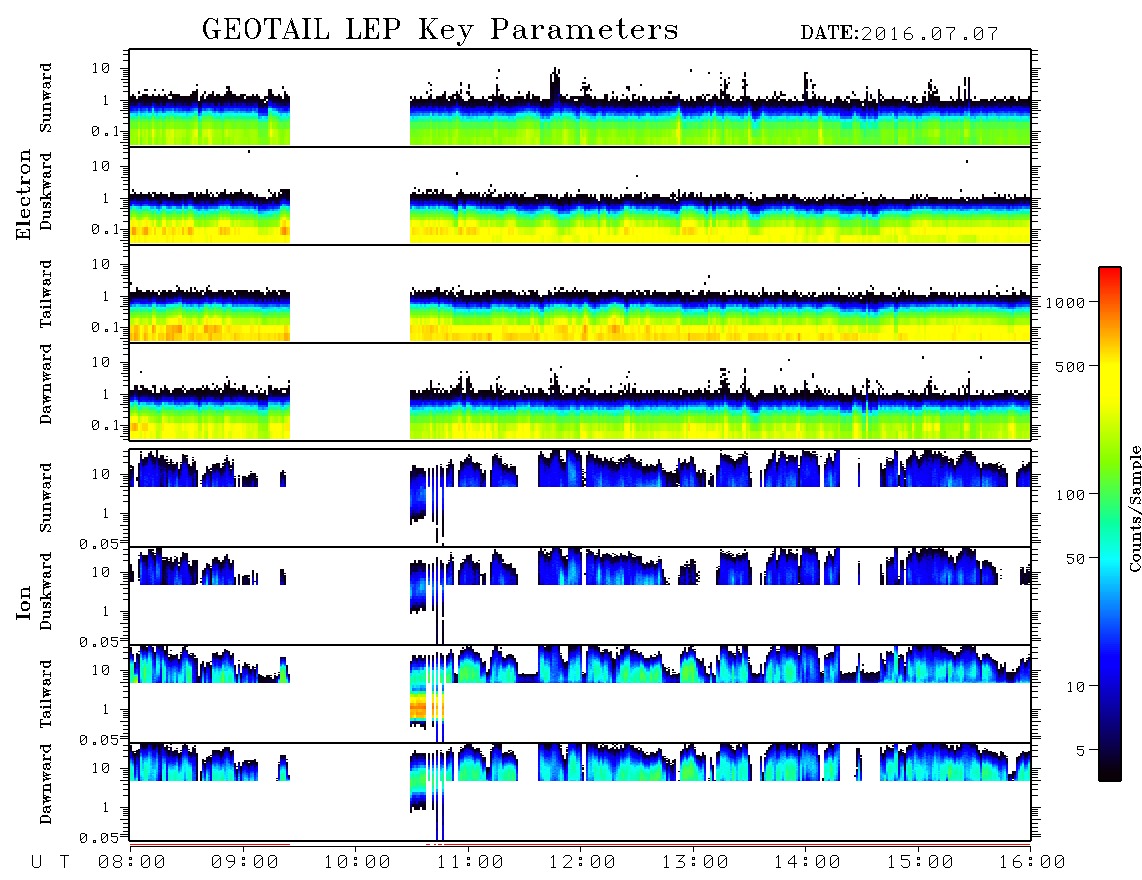Click the "16:00" time tick label
The height and width of the screenshot is (880, 1142).
click(x=1032, y=863)
